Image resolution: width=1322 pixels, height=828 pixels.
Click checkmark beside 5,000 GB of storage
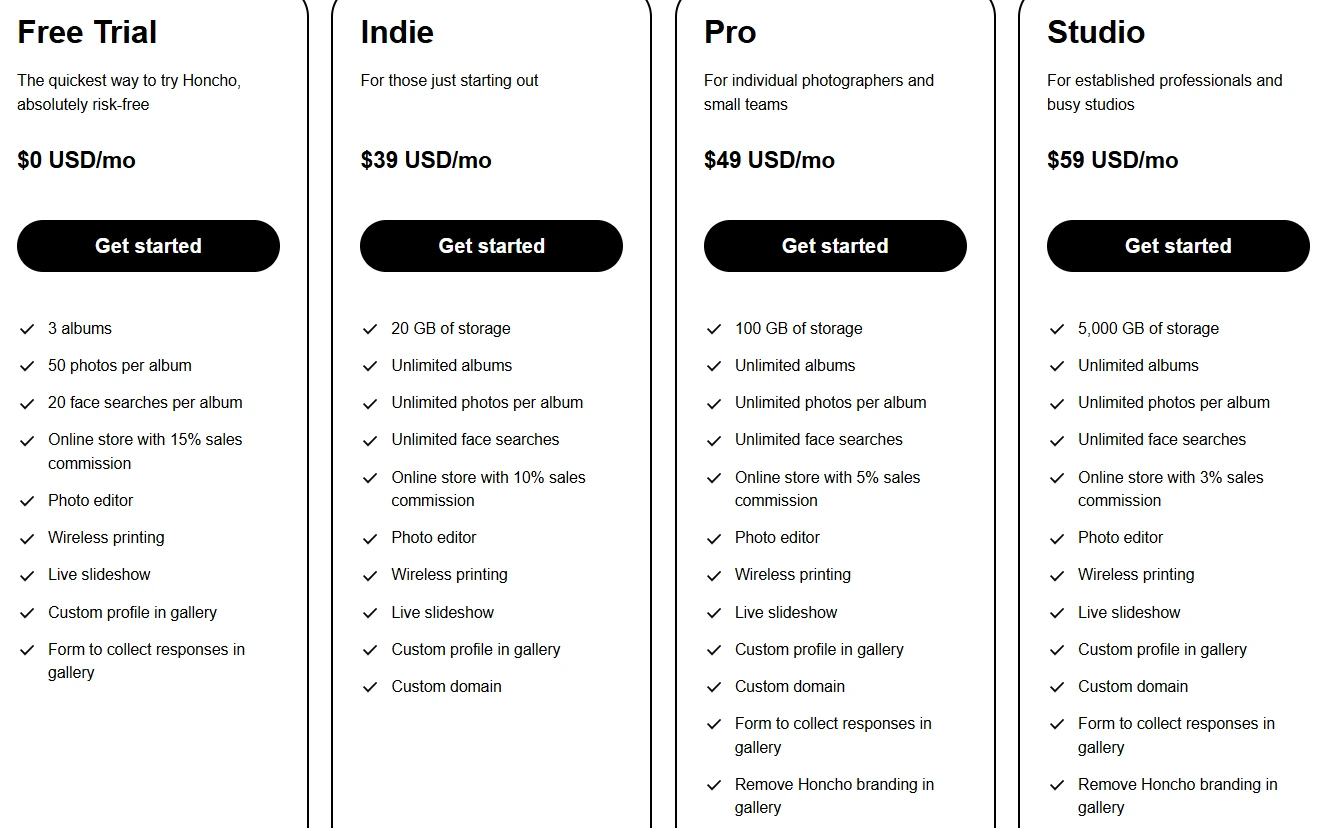coord(1057,329)
